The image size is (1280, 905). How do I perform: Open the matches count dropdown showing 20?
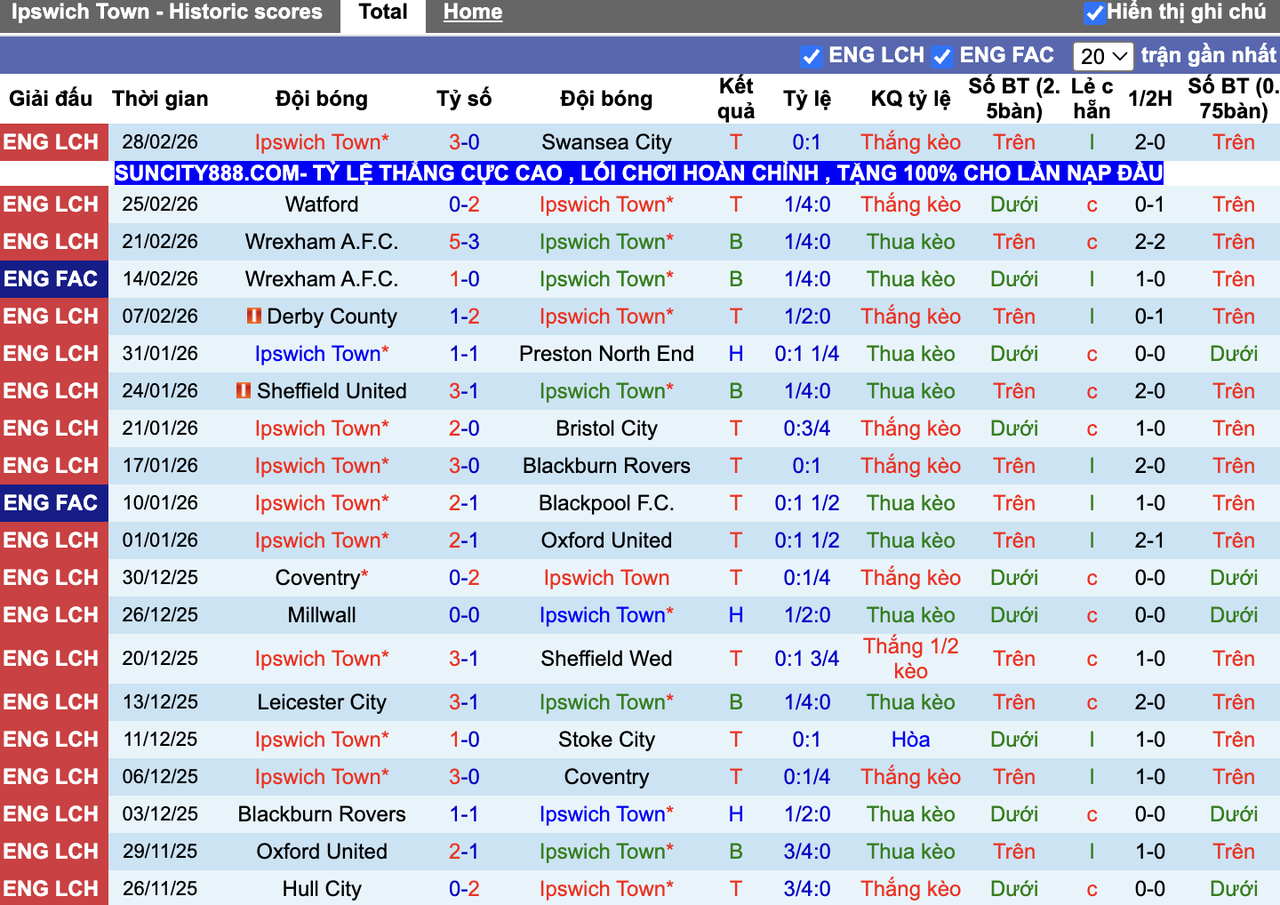[x=1103, y=55]
